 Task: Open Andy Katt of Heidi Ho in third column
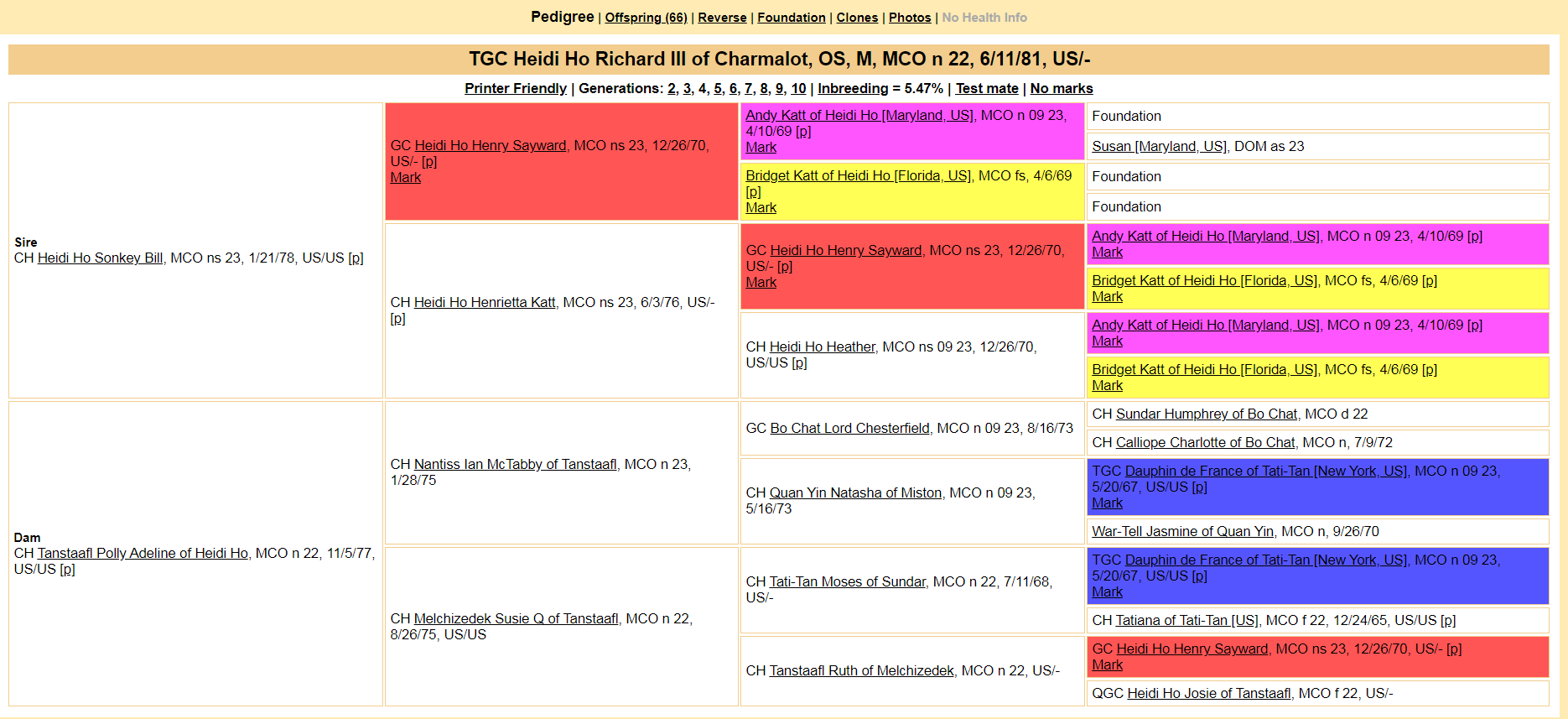click(x=859, y=115)
